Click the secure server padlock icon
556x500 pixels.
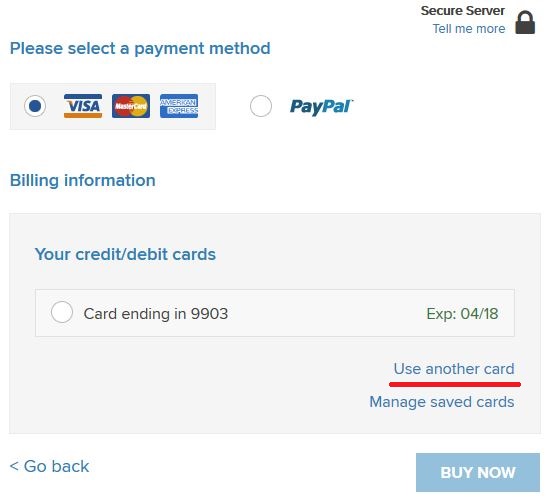click(x=525, y=22)
